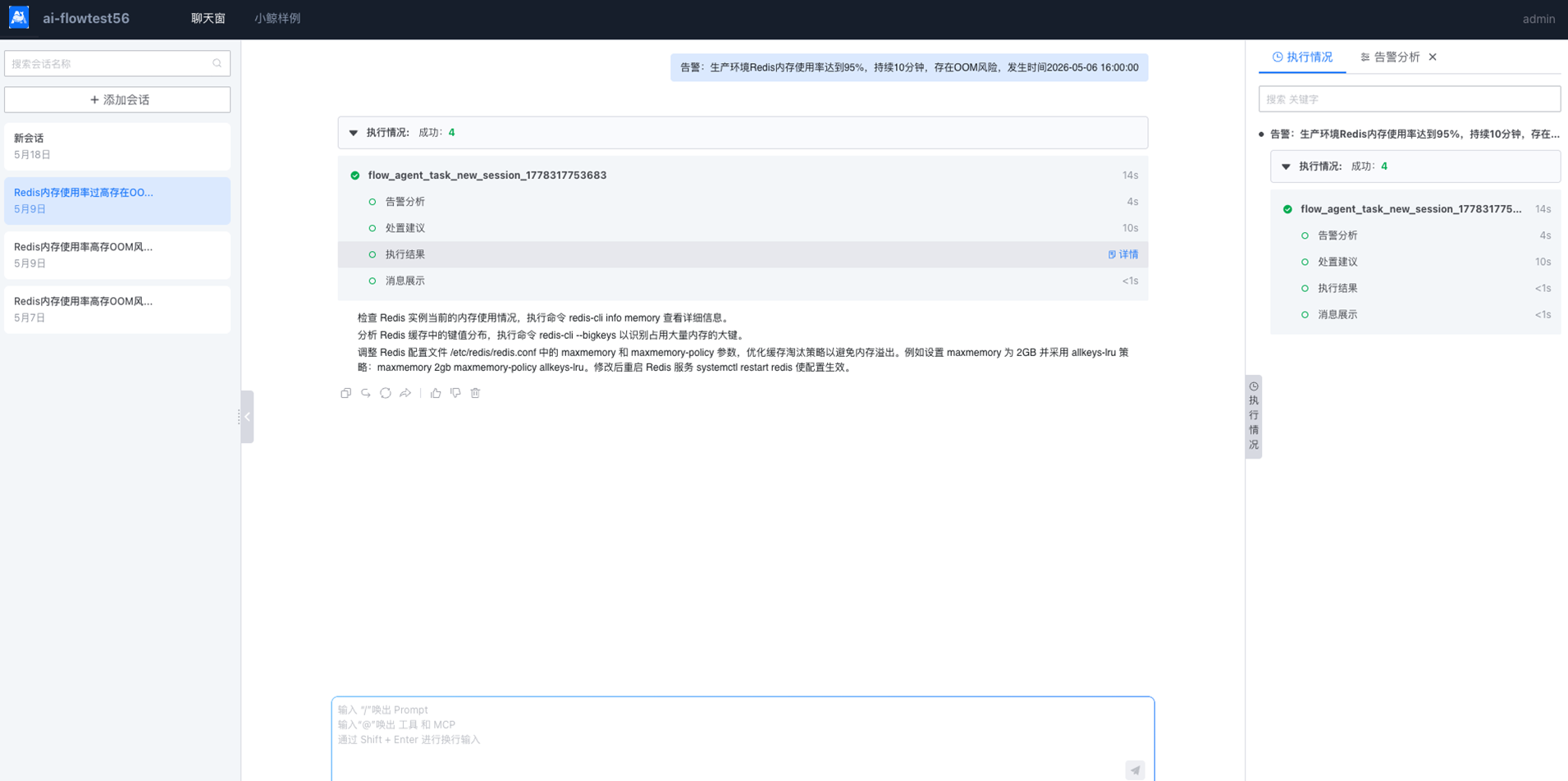
Task: Click the status circle by 处置建议 in right panel
Action: pyautogui.click(x=1305, y=262)
